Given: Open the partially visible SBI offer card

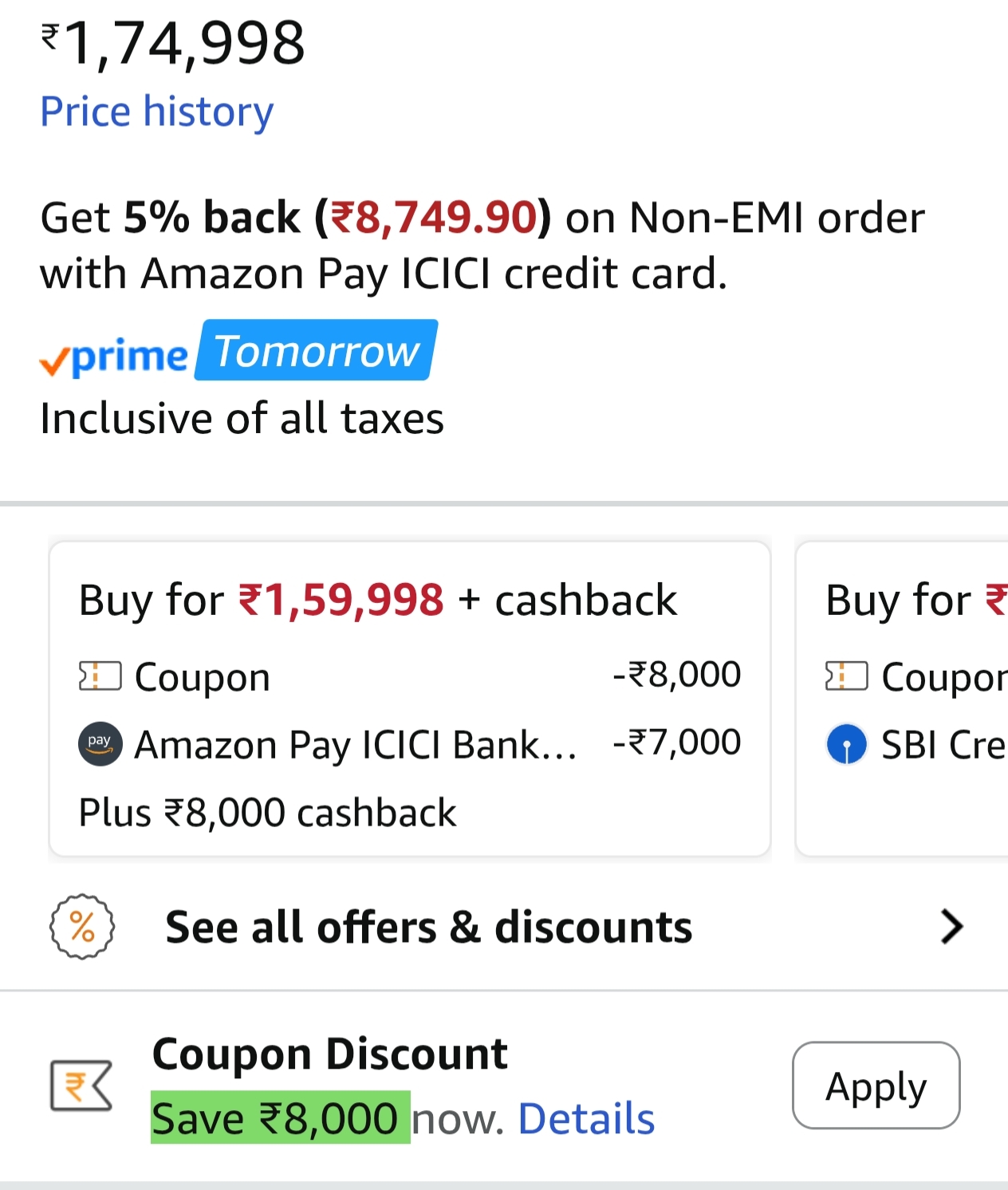Looking at the screenshot, I should pos(901,698).
